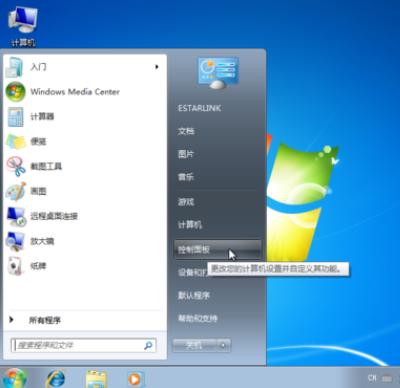
Task: Open 游戏 Games link
Action: (186, 201)
